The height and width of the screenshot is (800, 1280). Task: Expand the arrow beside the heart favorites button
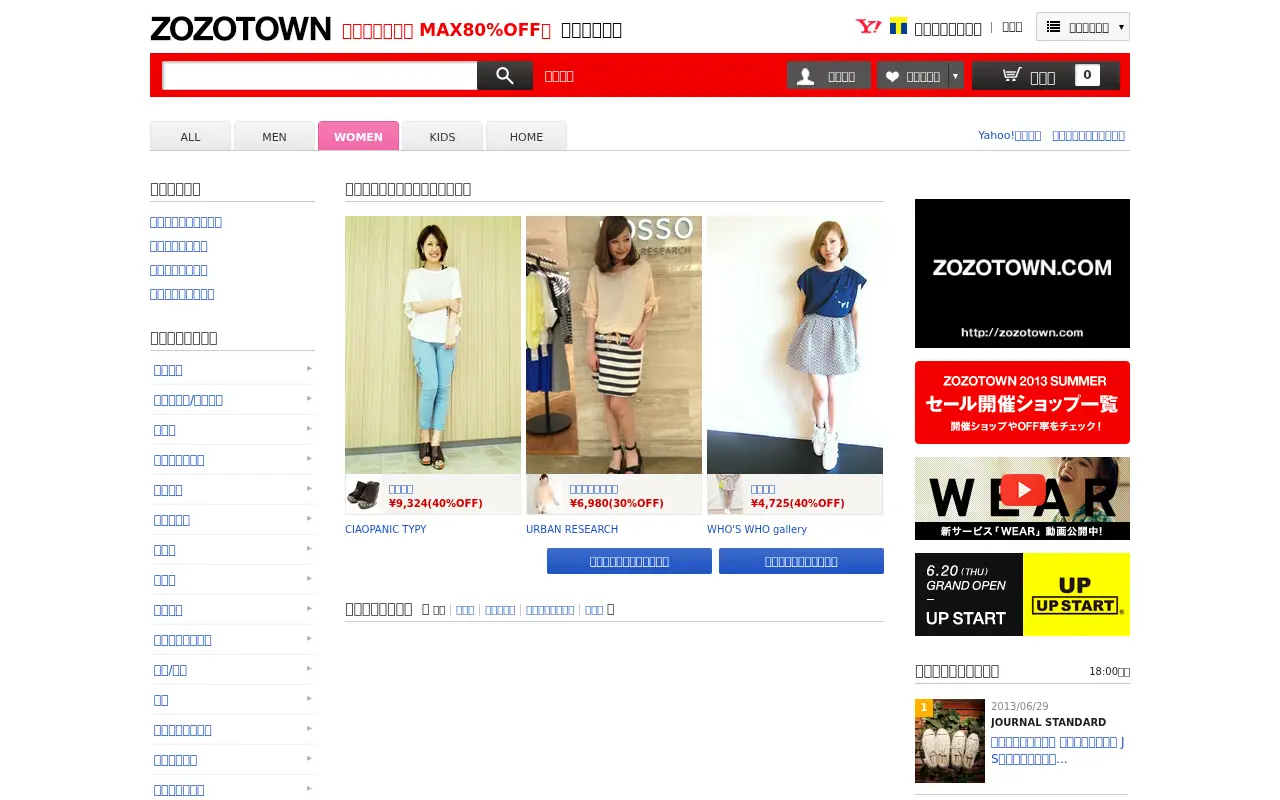click(956, 76)
